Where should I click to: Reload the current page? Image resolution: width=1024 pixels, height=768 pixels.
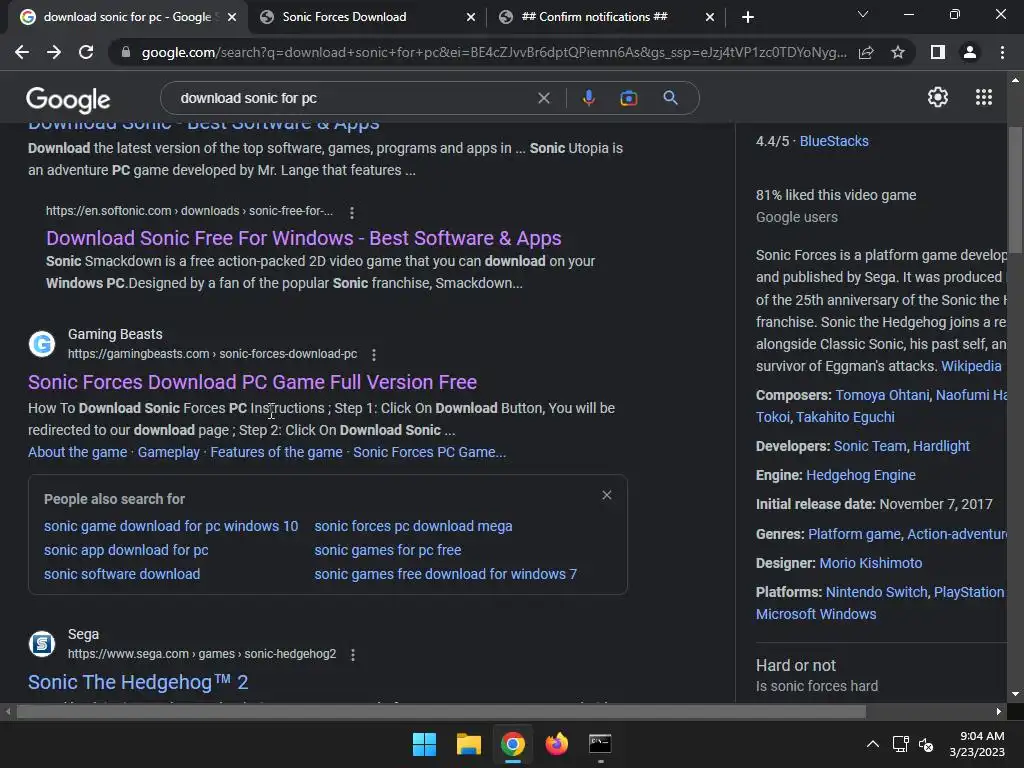click(86, 52)
